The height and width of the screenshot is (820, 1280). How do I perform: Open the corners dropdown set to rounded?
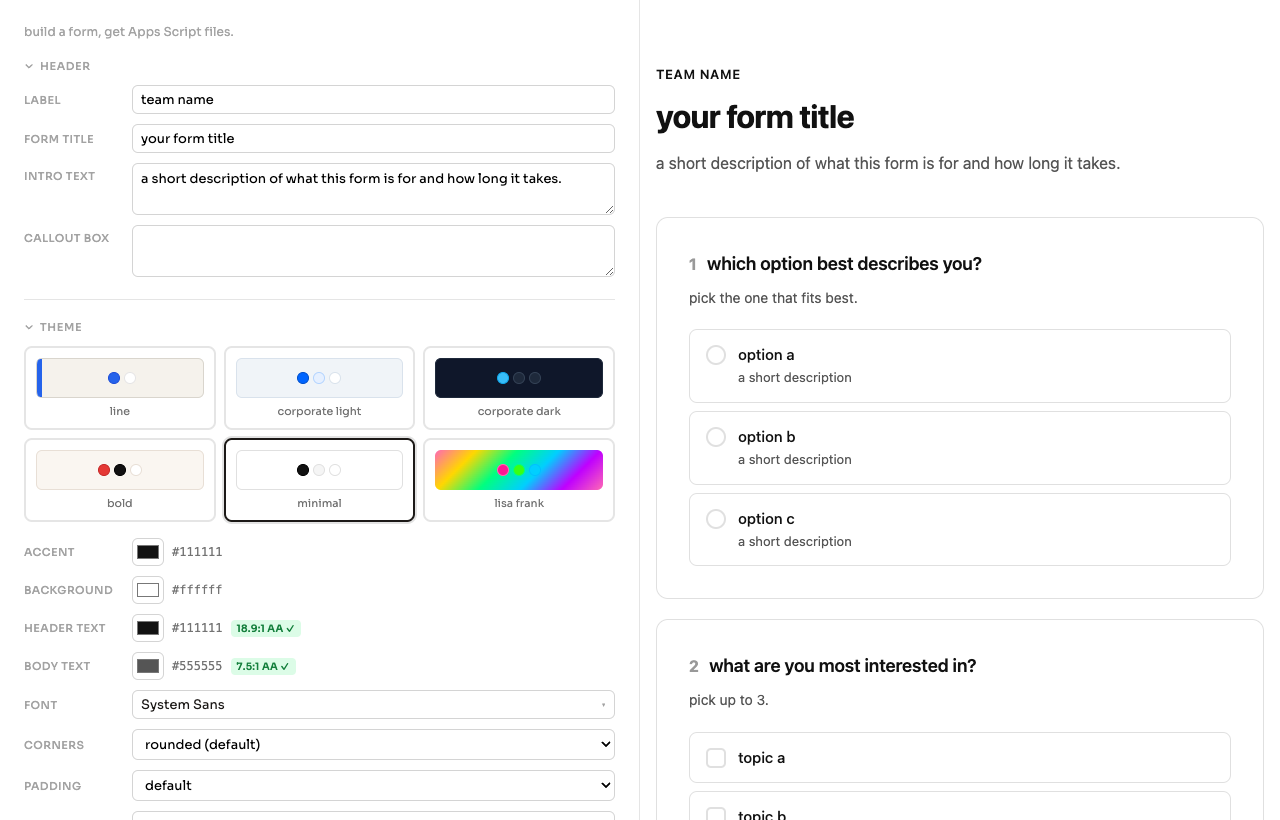tap(373, 744)
